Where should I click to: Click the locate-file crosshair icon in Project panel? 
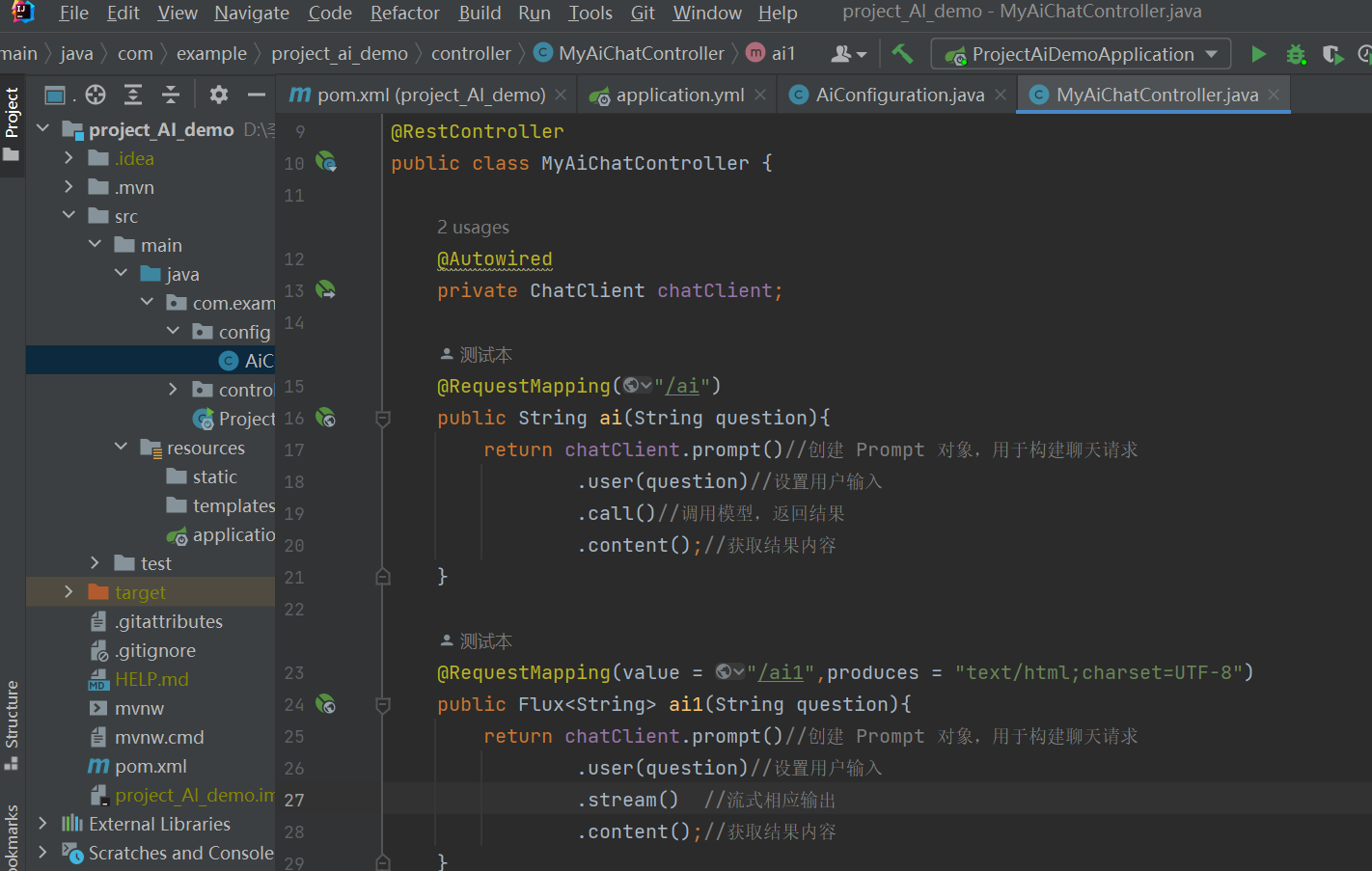pyautogui.click(x=96, y=95)
